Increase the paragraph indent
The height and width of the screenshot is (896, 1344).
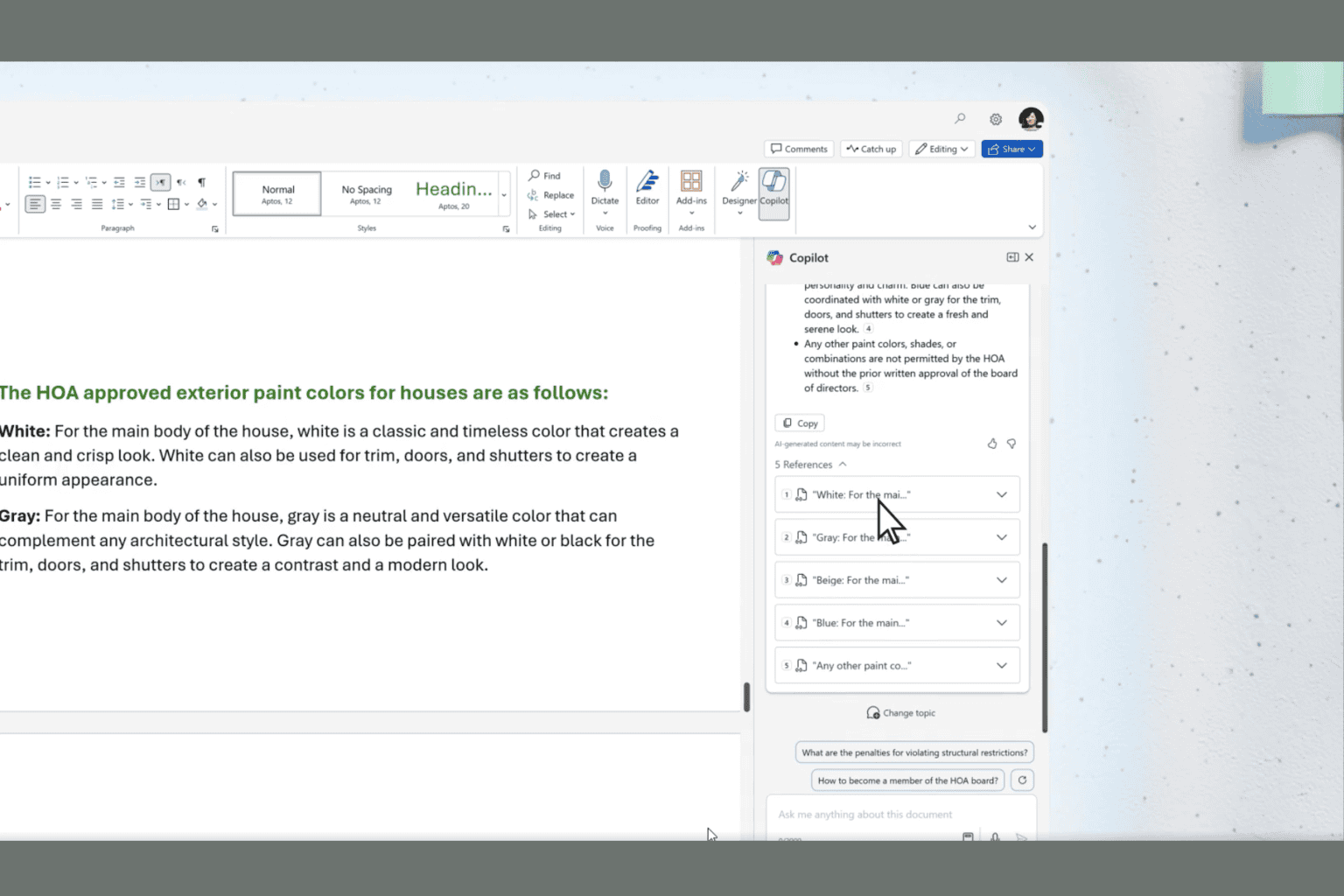[140, 182]
